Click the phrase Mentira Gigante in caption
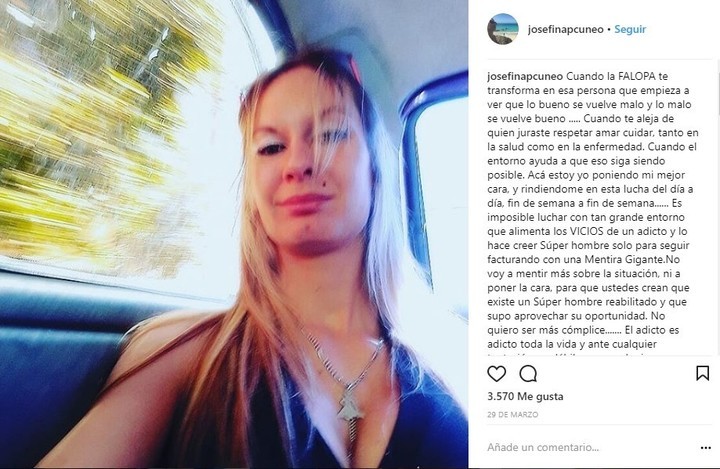 (x=625, y=260)
